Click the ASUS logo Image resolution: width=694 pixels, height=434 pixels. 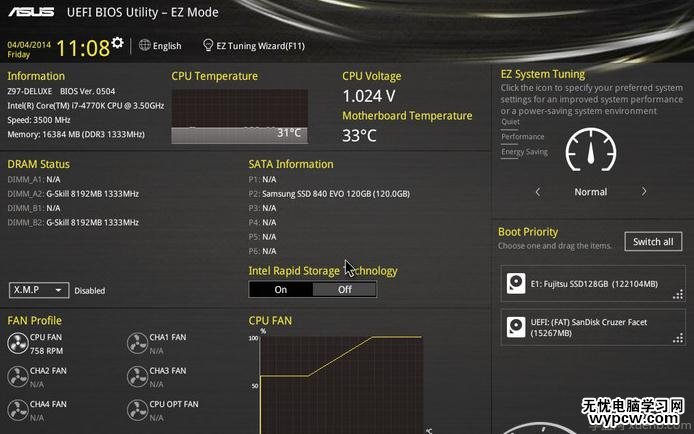click(31, 12)
